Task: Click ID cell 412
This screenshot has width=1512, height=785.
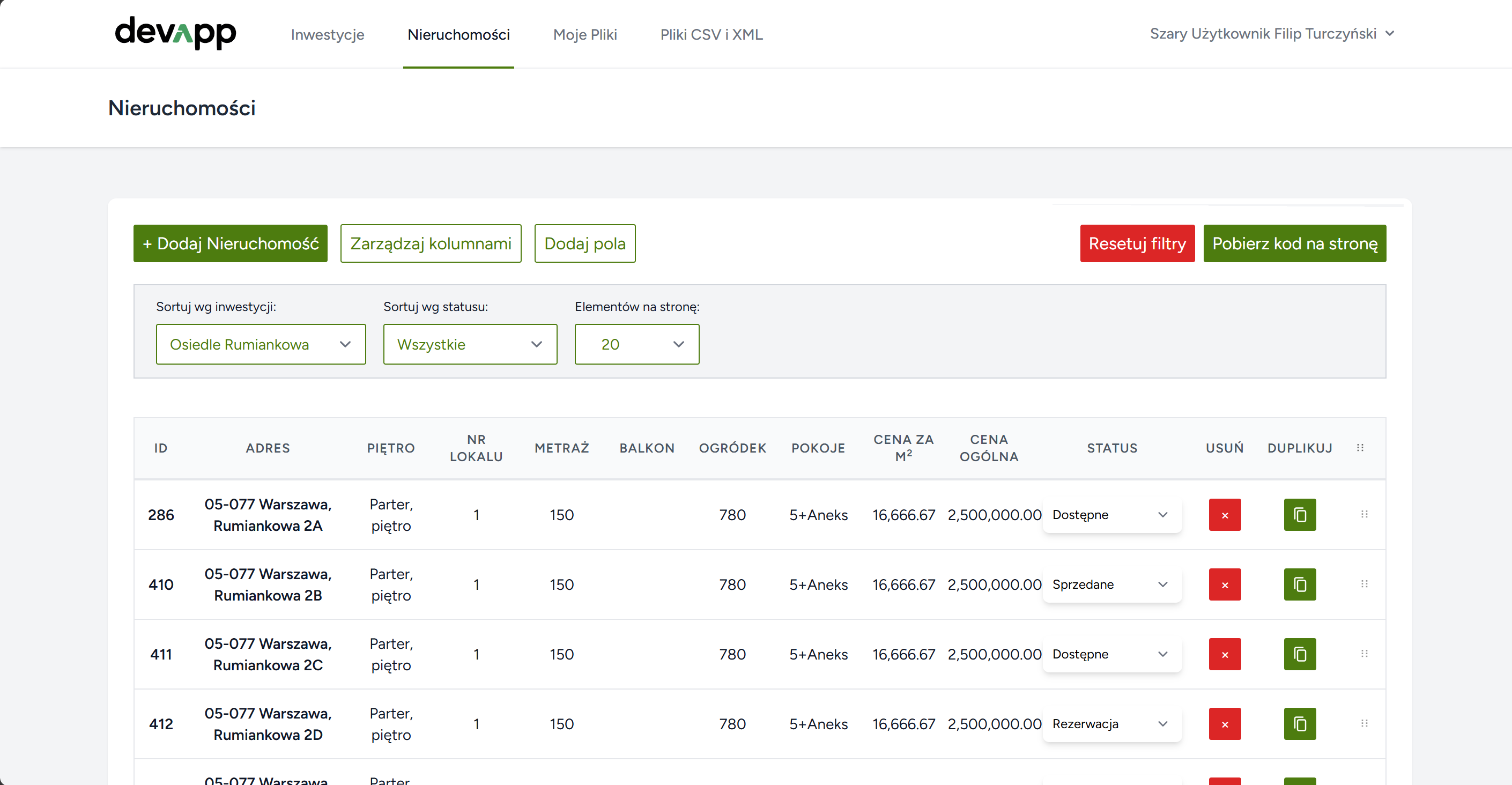Action: [x=161, y=724]
